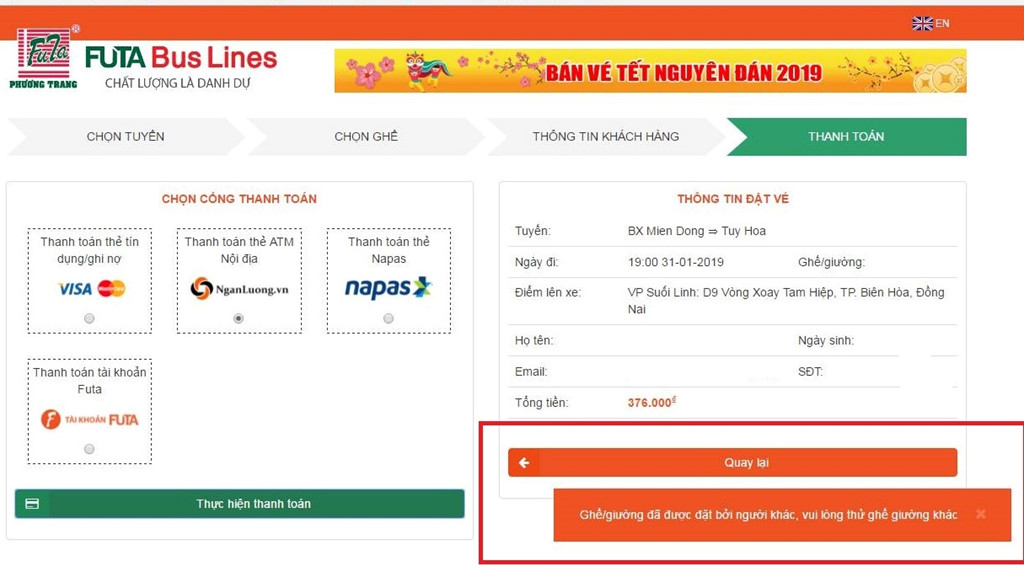The height and width of the screenshot is (577, 1024).
Task: Select the Napas card payment radio button
Action: (389, 319)
